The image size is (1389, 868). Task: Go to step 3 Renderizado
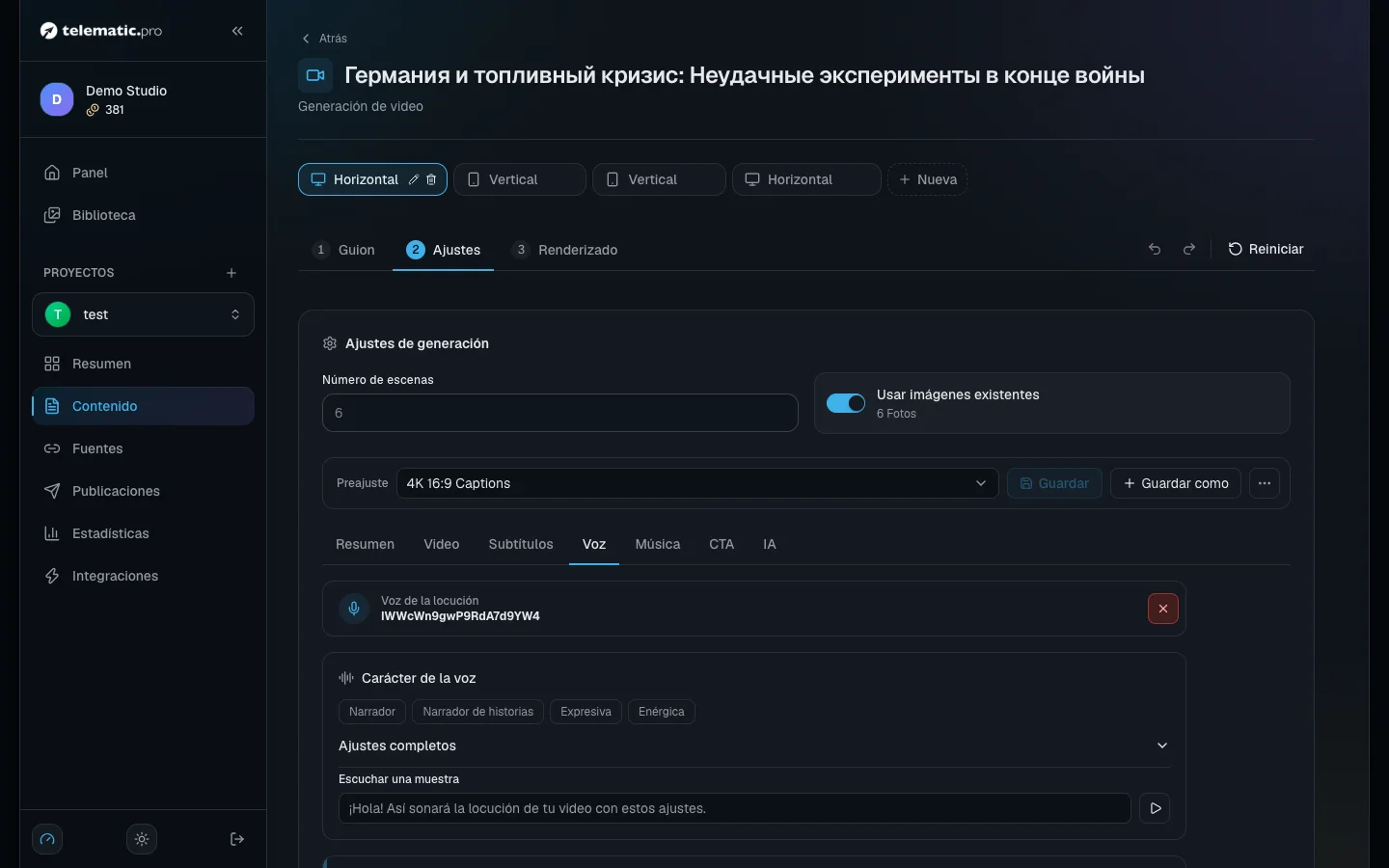(x=565, y=250)
